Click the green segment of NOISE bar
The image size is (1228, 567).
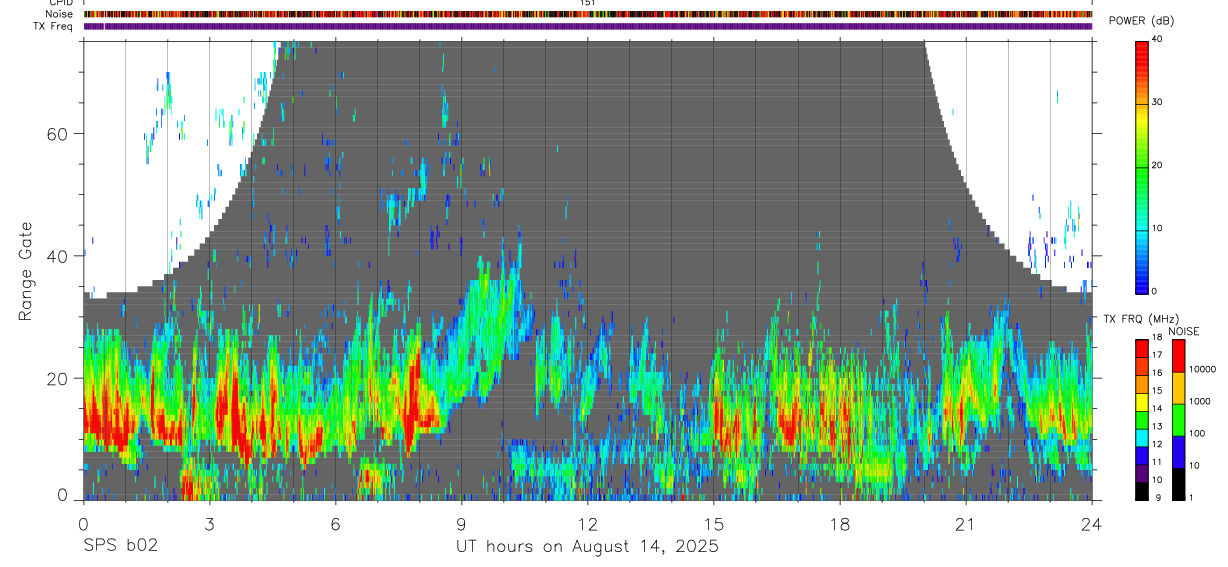(1178, 420)
